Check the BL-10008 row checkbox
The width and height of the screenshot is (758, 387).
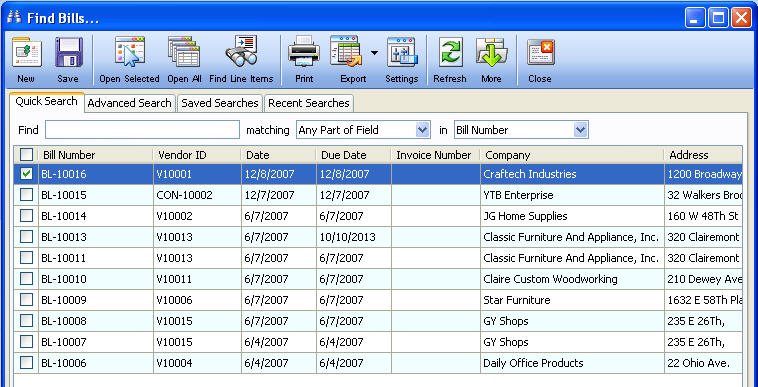[x=27, y=321]
